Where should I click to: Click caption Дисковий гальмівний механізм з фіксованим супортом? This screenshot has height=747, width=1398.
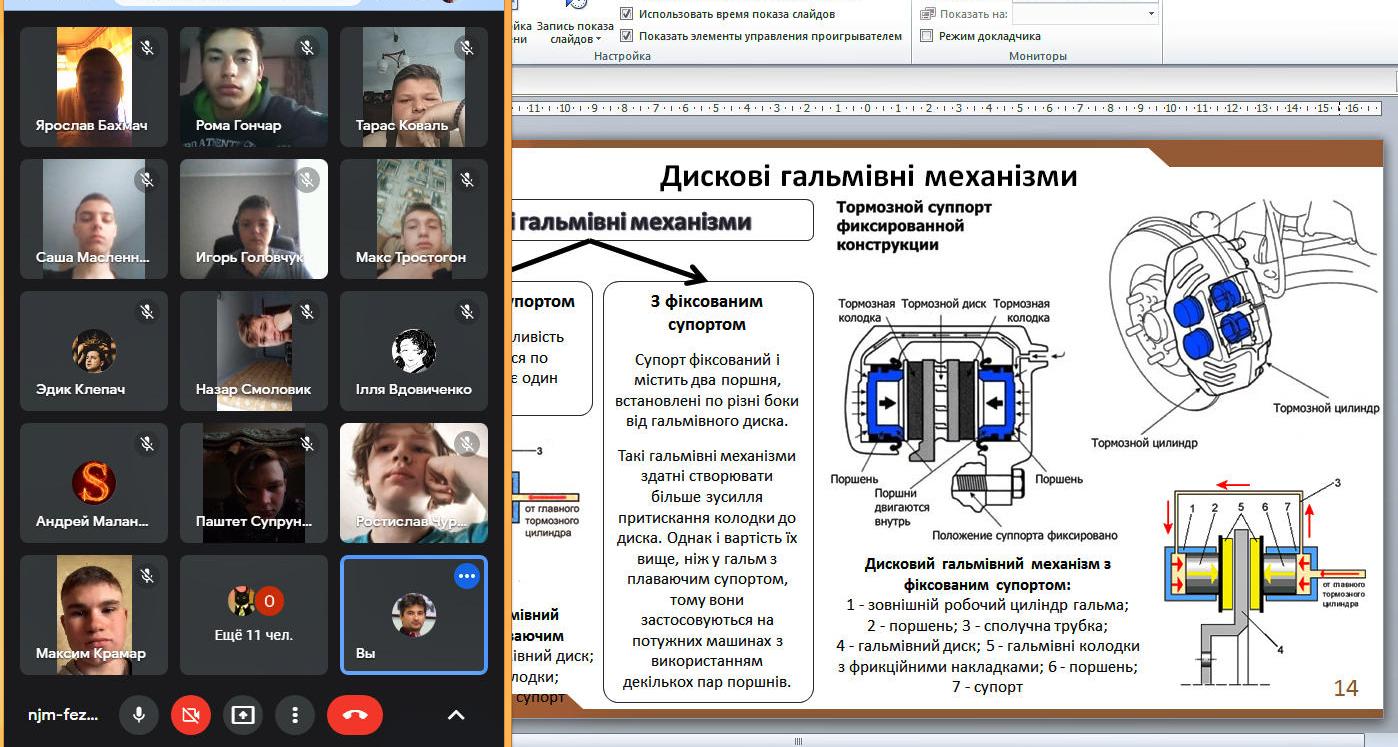pos(987,574)
